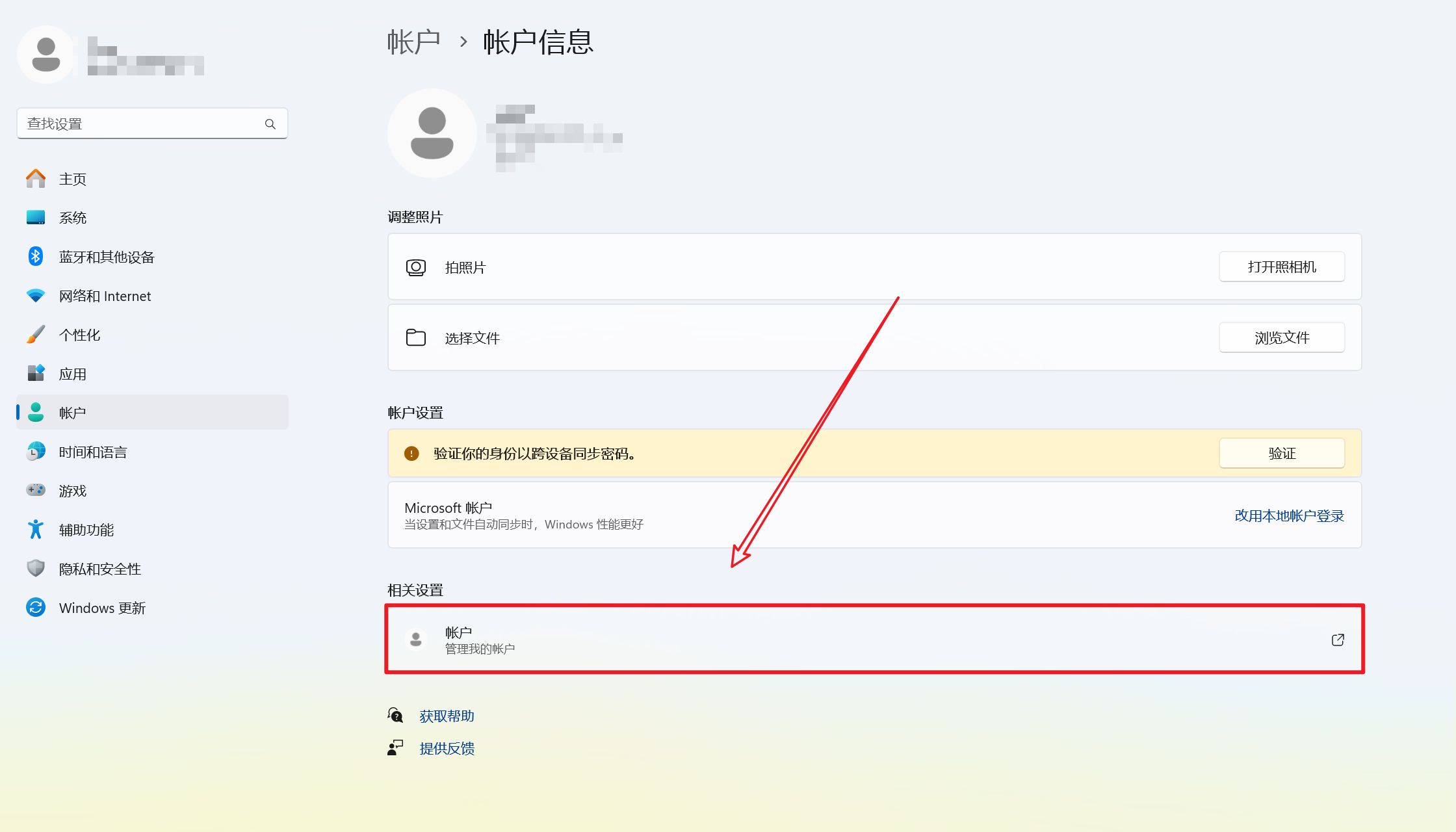This screenshot has height=832, width=1456.
Task: Click the shield icon for 隐私和安全性
Action: click(x=36, y=569)
